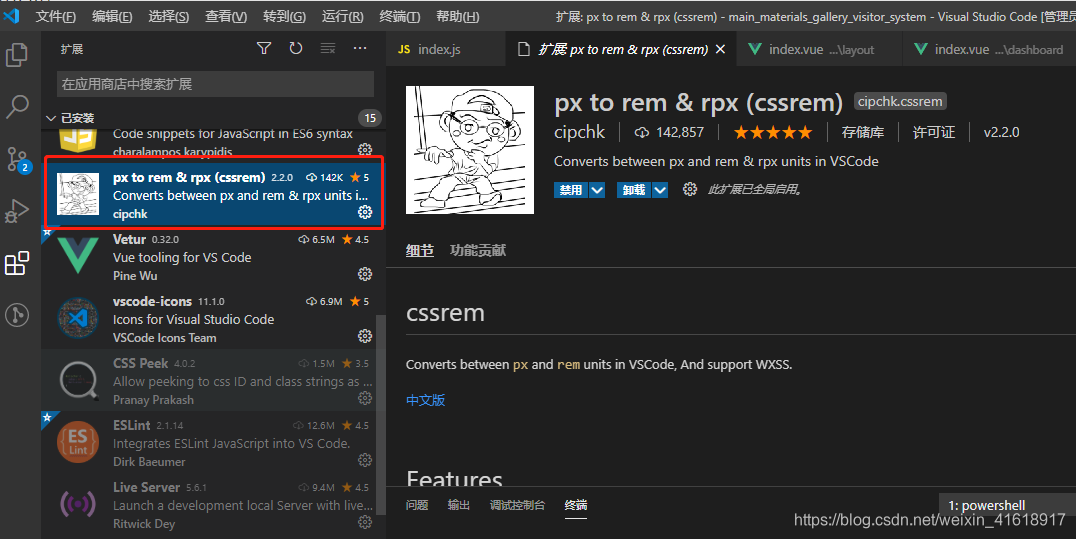Open the 帮助(H) menu
Viewport: 1076px width, 539px height.
coord(458,16)
